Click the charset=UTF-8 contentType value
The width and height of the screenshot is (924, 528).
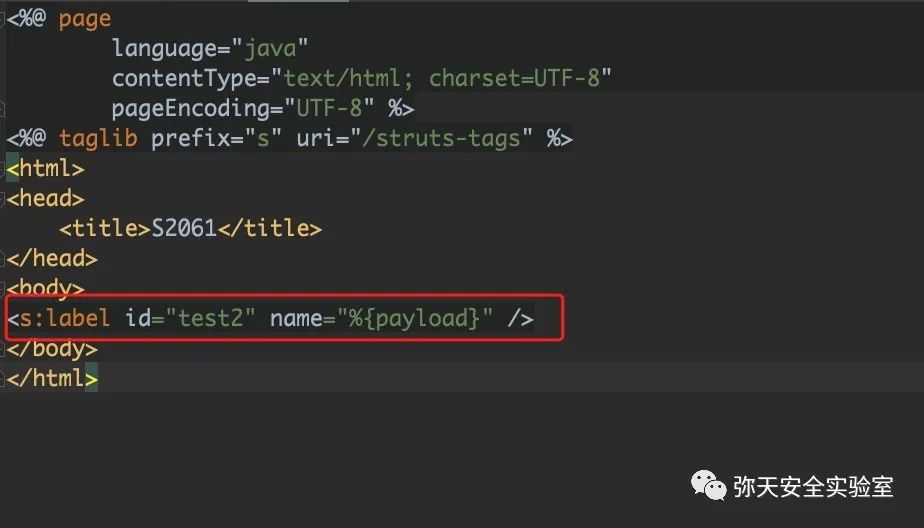click(x=514, y=78)
